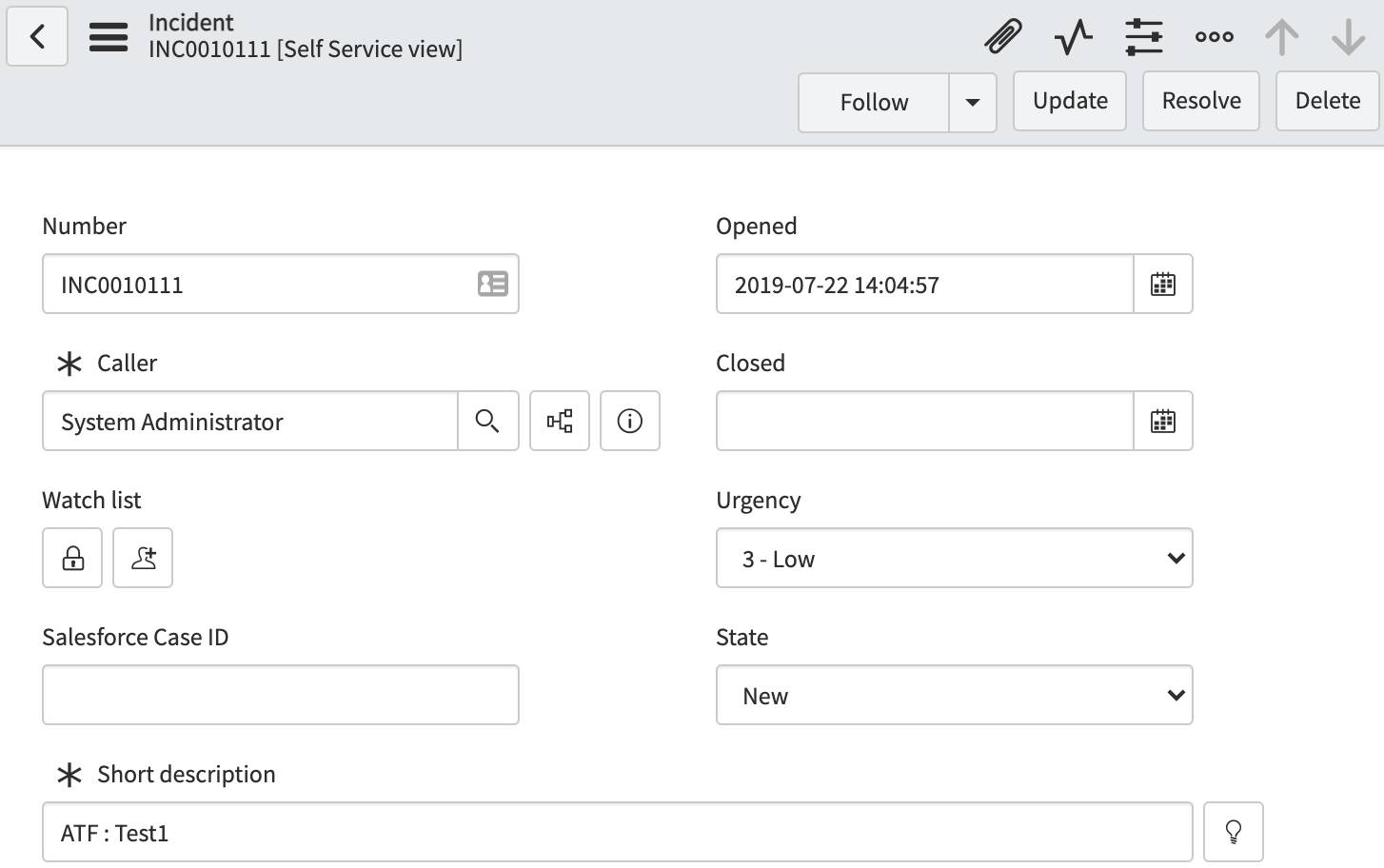Click the State field label
Viewport: 1384px width, 868px height.
(x=742, y=638)
